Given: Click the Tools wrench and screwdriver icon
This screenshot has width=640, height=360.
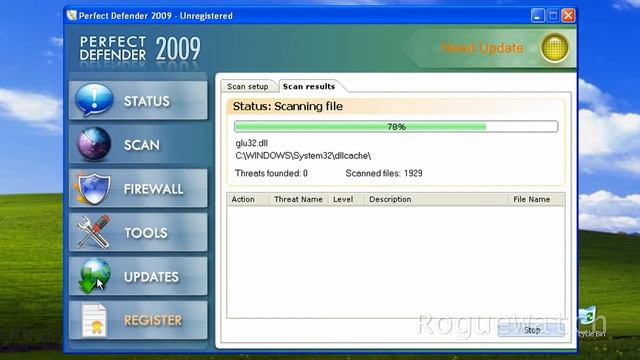Looking at the screenshot, I should point(93,232).
